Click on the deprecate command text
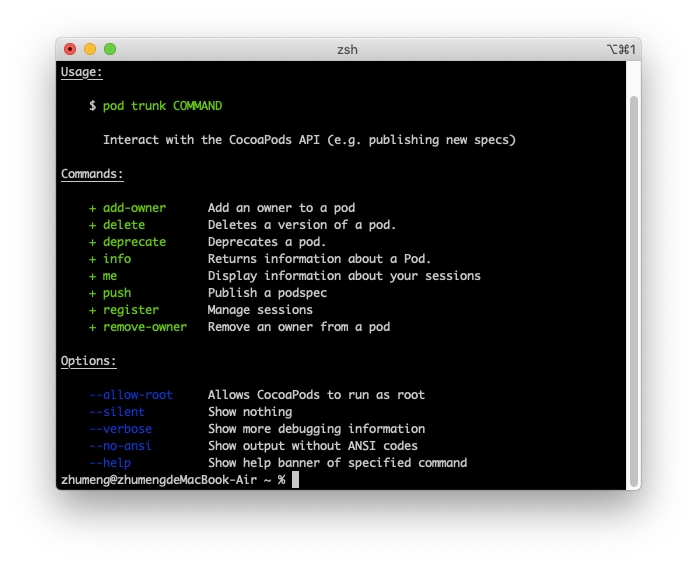The image size is (697, 564). click(134, 242)
